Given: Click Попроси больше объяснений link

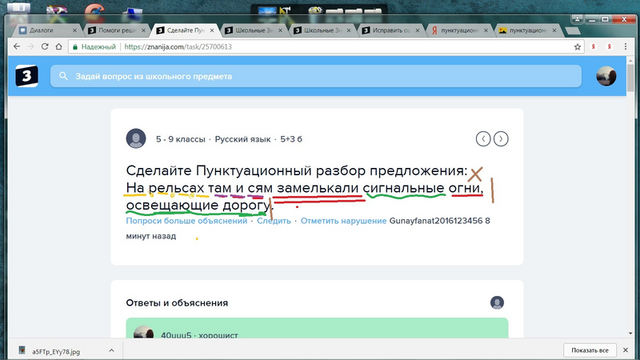Looking at the screenshot, I should click(x=187, y=221).
